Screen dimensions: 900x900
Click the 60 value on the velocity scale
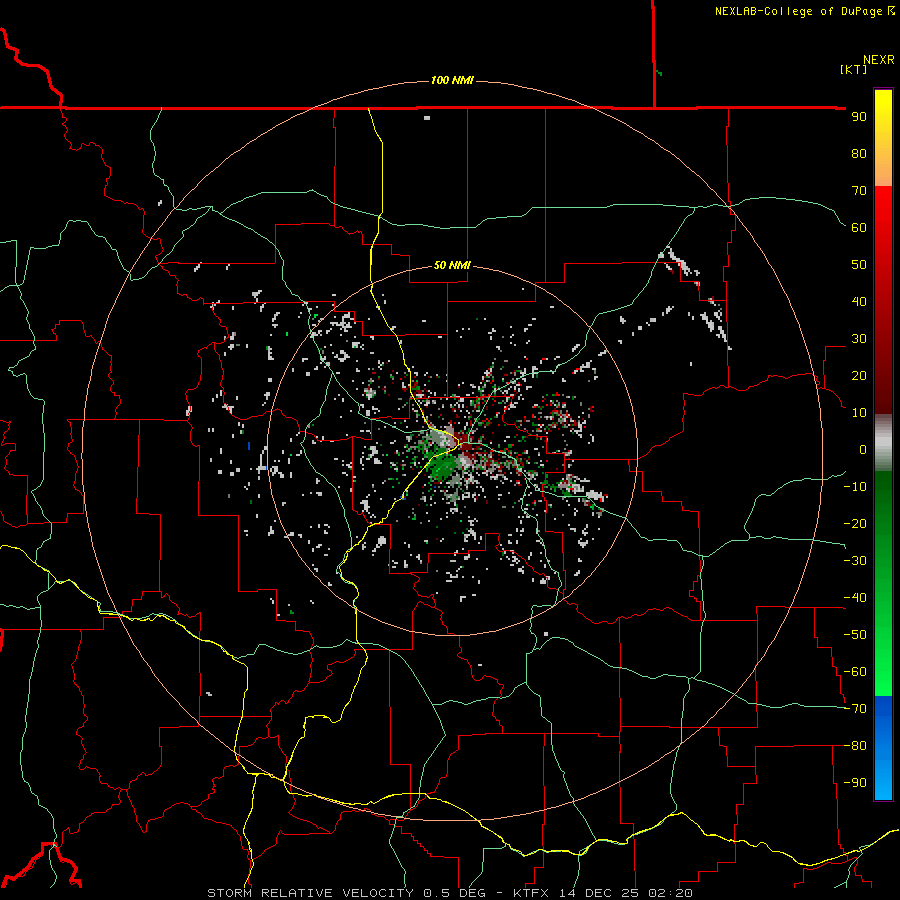tap(859, 227)
